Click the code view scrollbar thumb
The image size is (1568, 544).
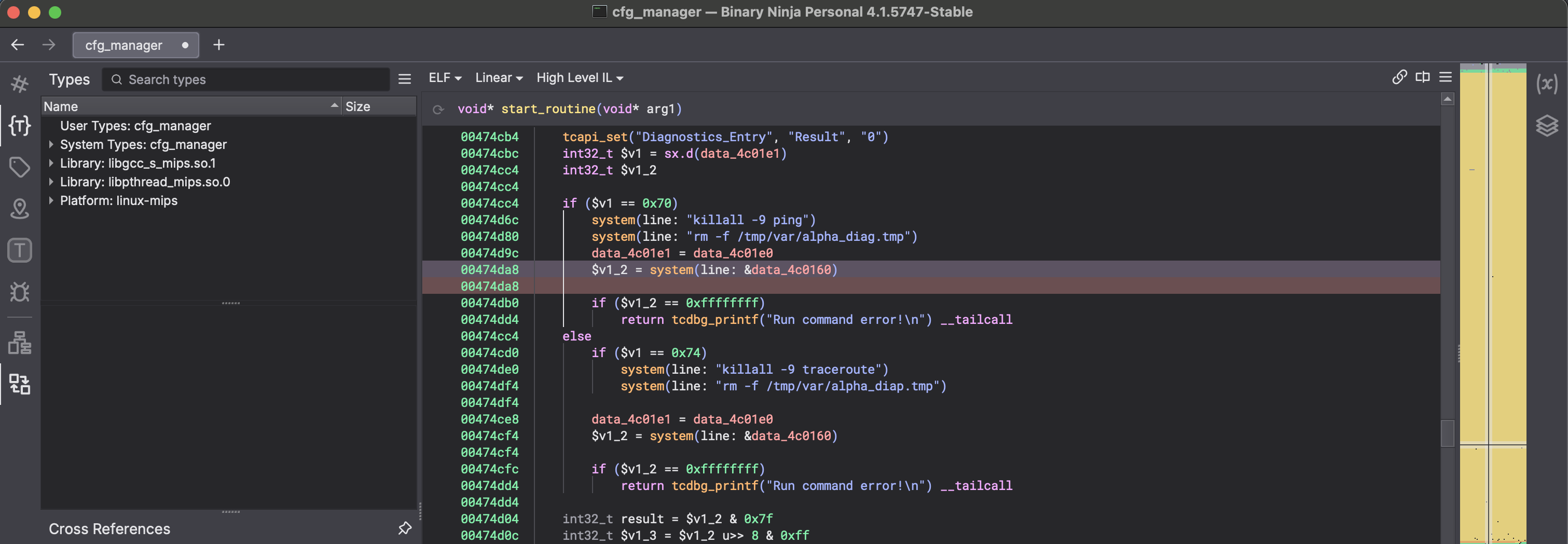tap(1448, 433)
